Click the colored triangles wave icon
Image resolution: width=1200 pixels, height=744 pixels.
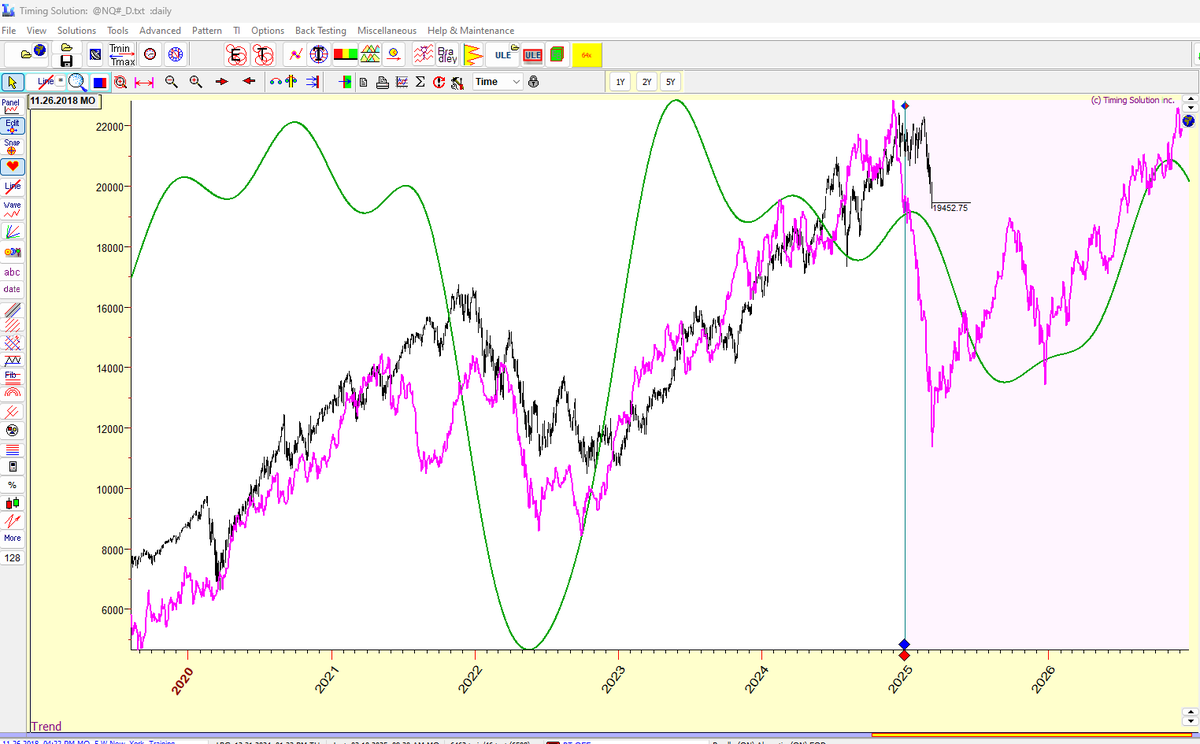click(x=370, y=55)
